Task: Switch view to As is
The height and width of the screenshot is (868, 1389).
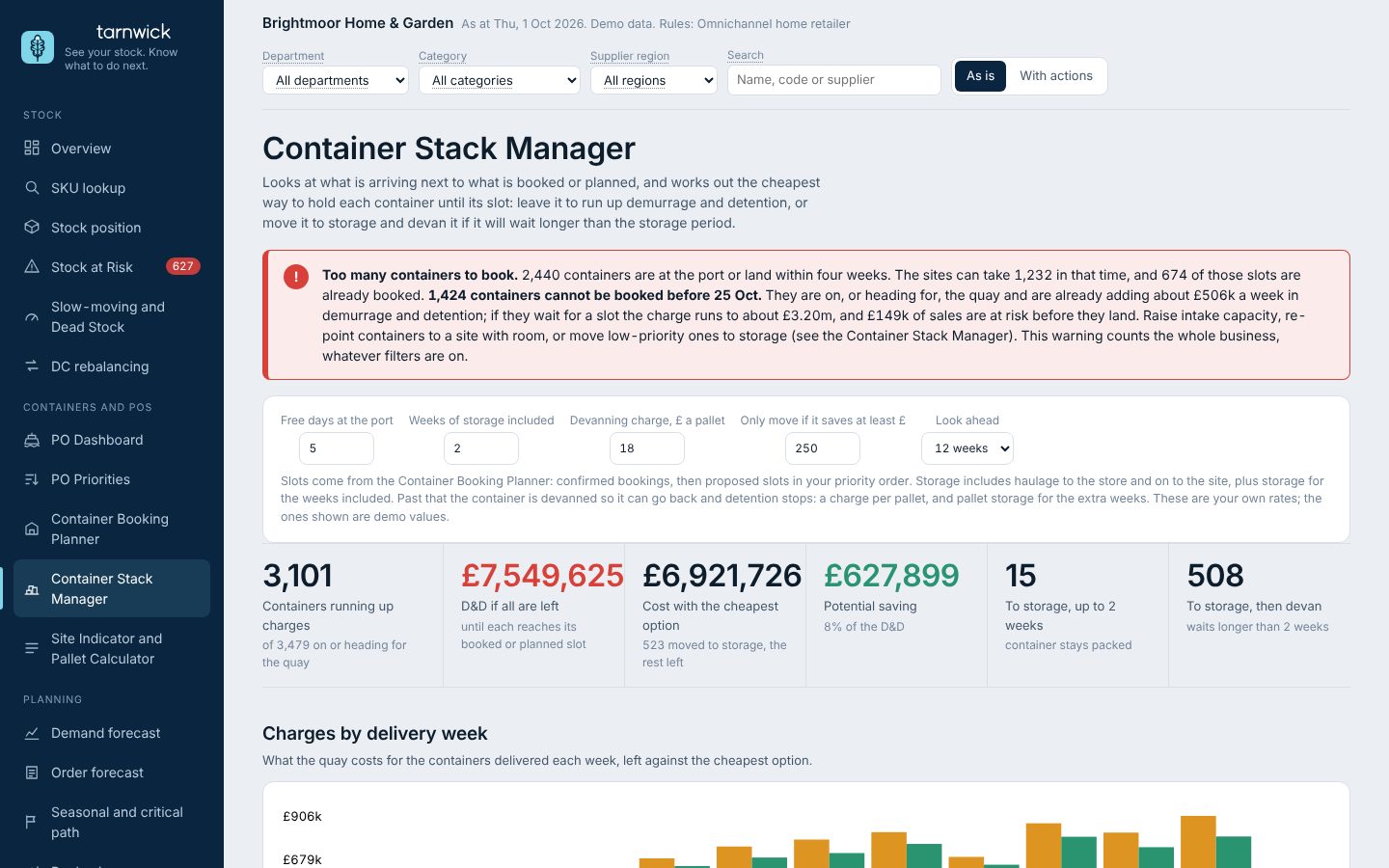Action: (x=980, y=76)
